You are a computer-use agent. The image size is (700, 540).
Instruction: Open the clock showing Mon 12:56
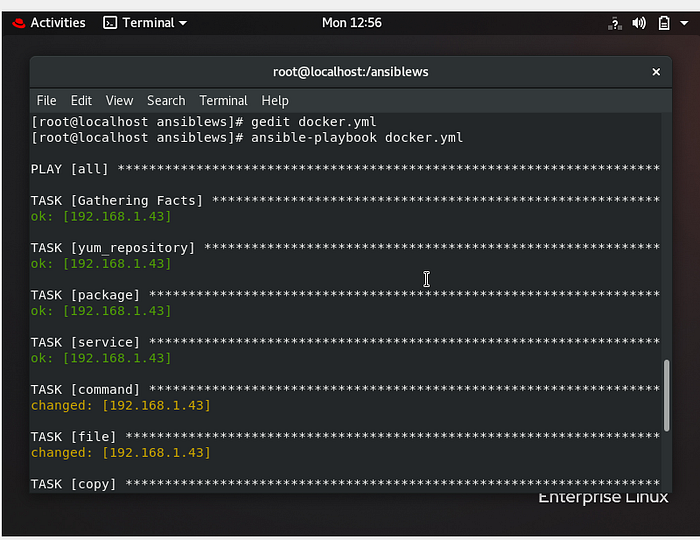[352, 23]
